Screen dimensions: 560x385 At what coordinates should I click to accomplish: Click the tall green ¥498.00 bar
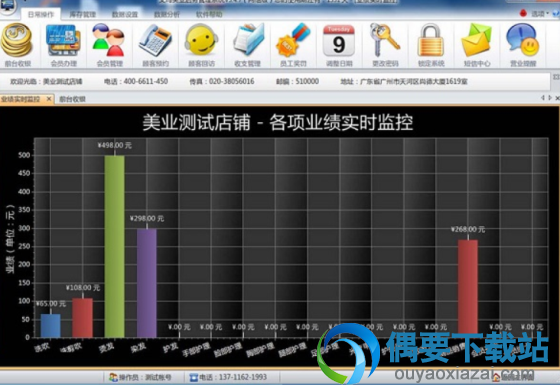[x=115, y=246]
